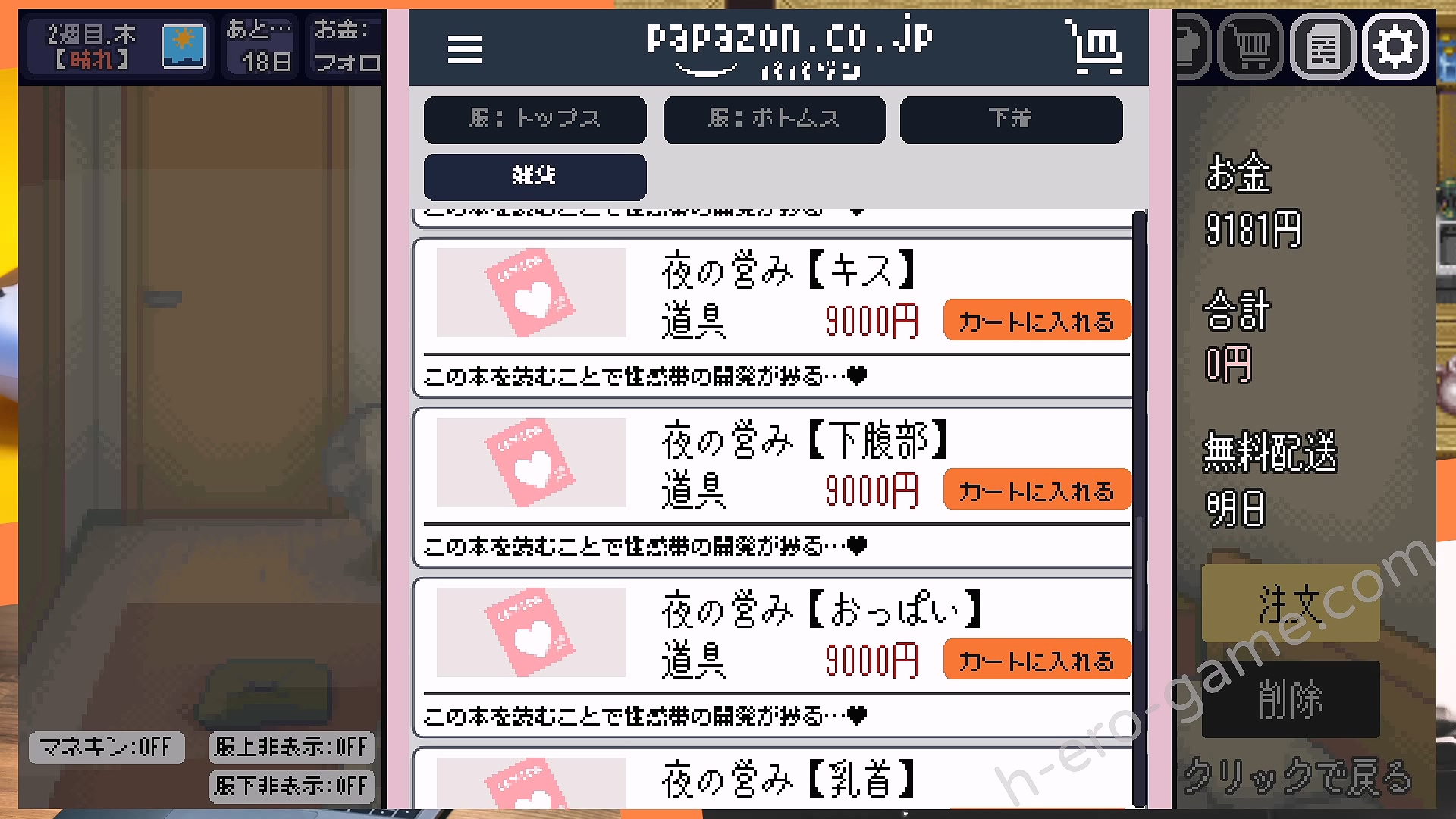Open the shopping cart icon in top toolbar
Screen dimensions: 1456x819
(1250, 48)
